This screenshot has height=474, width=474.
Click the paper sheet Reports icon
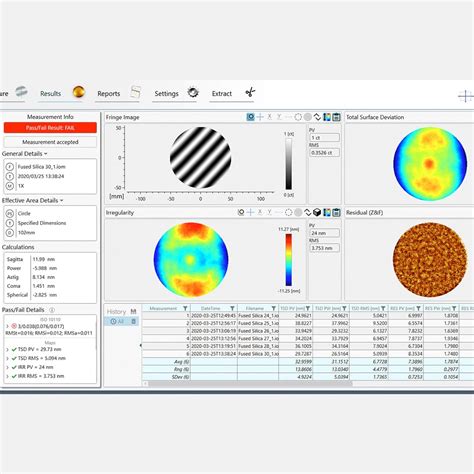tap(135, 92)
